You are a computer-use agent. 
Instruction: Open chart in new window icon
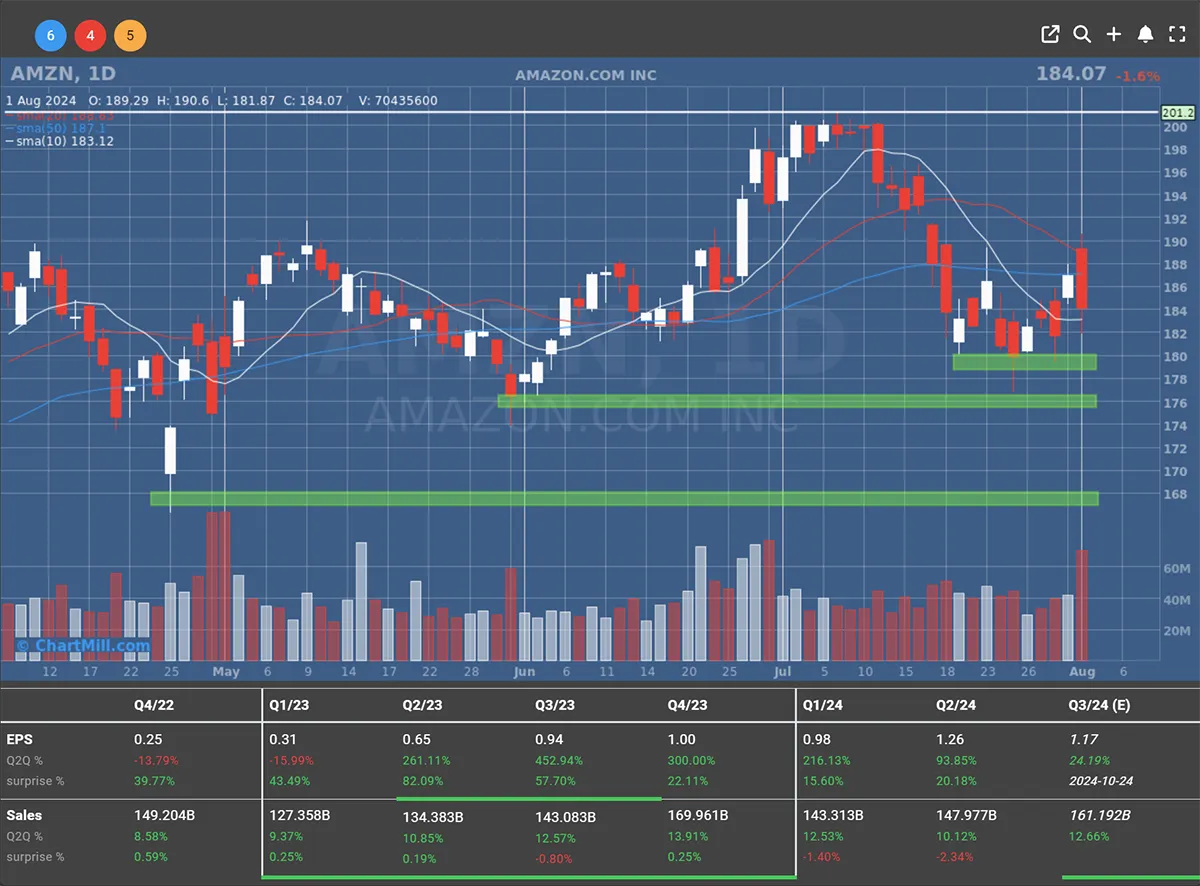point(1050,34)
